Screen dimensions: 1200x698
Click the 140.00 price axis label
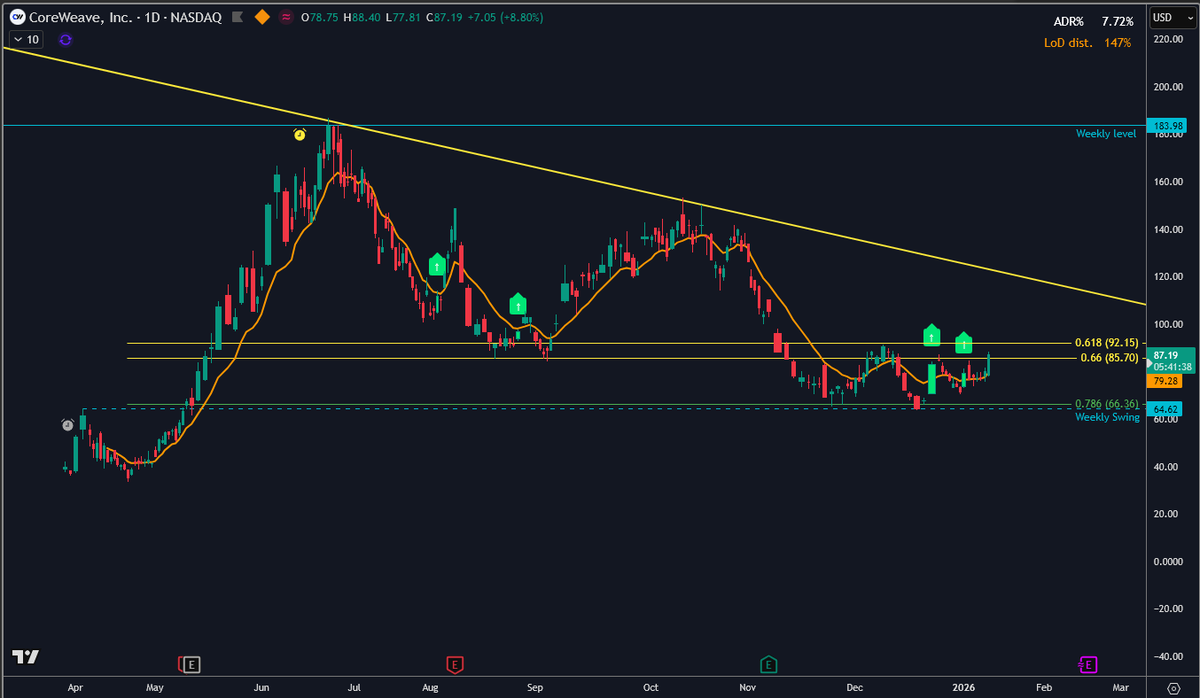pos(1168,229)
